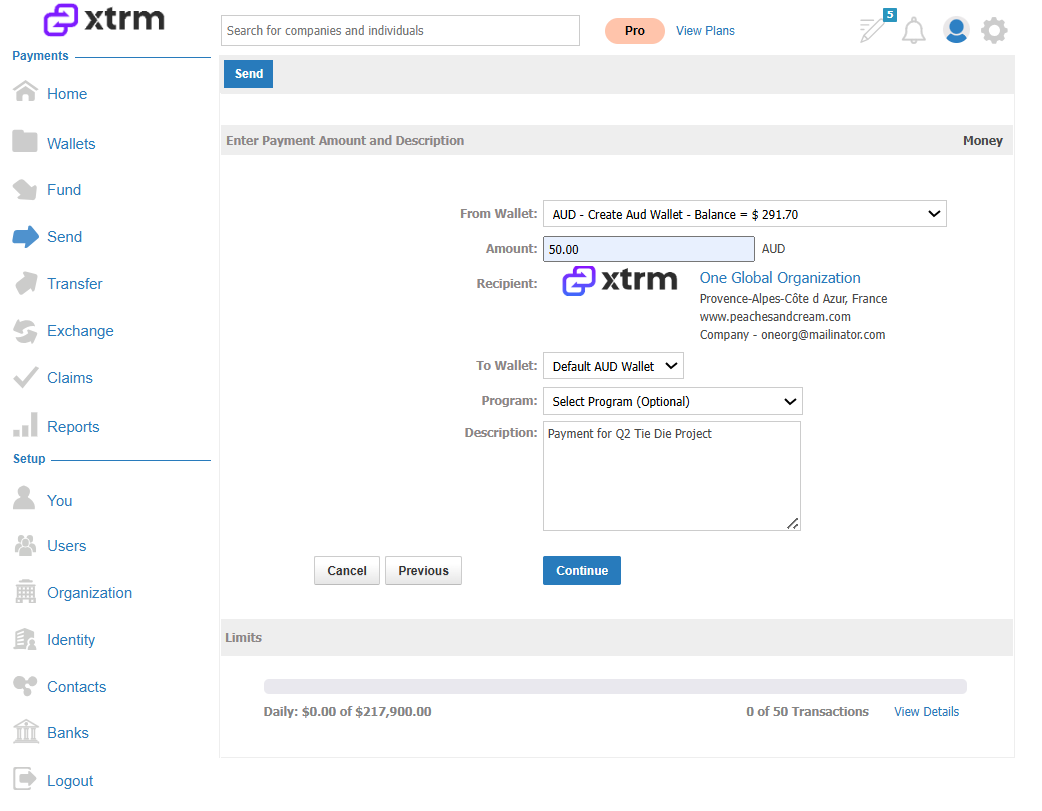Go to Home in the sidebar
1042x811 pixels.
67,94
